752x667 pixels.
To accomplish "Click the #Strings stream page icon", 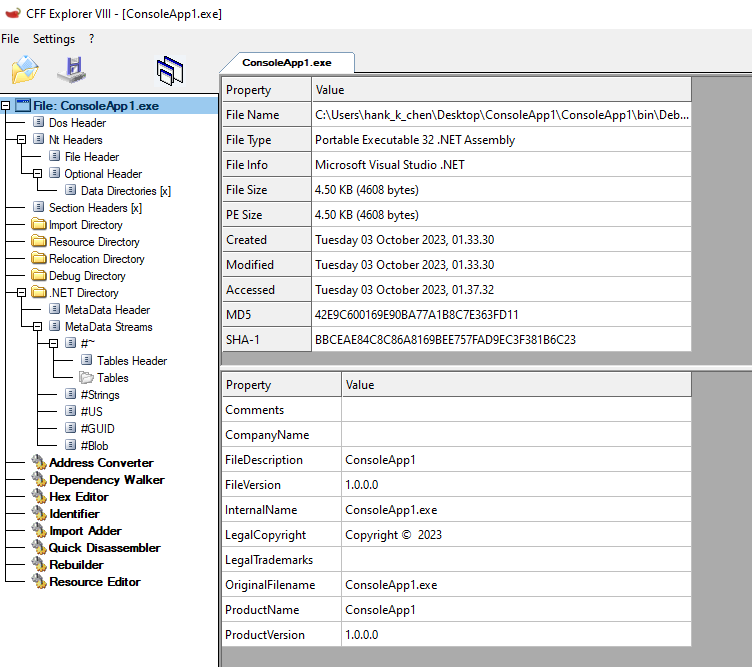I will [70, 394].
